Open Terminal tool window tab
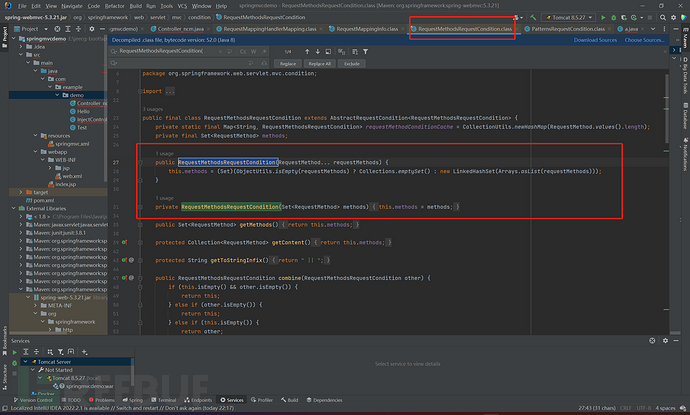 [x=164, y=400]
